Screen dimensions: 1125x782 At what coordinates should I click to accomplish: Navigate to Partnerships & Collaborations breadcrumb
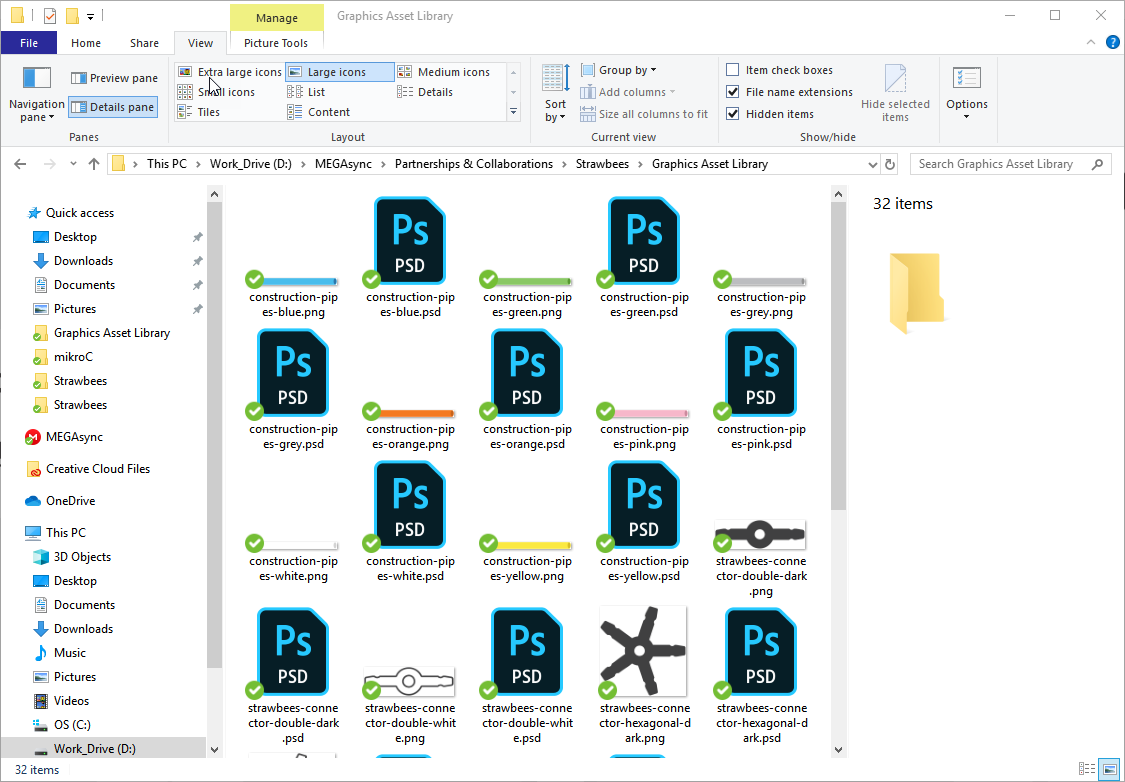pyautogui.click(x=474, y=164)
